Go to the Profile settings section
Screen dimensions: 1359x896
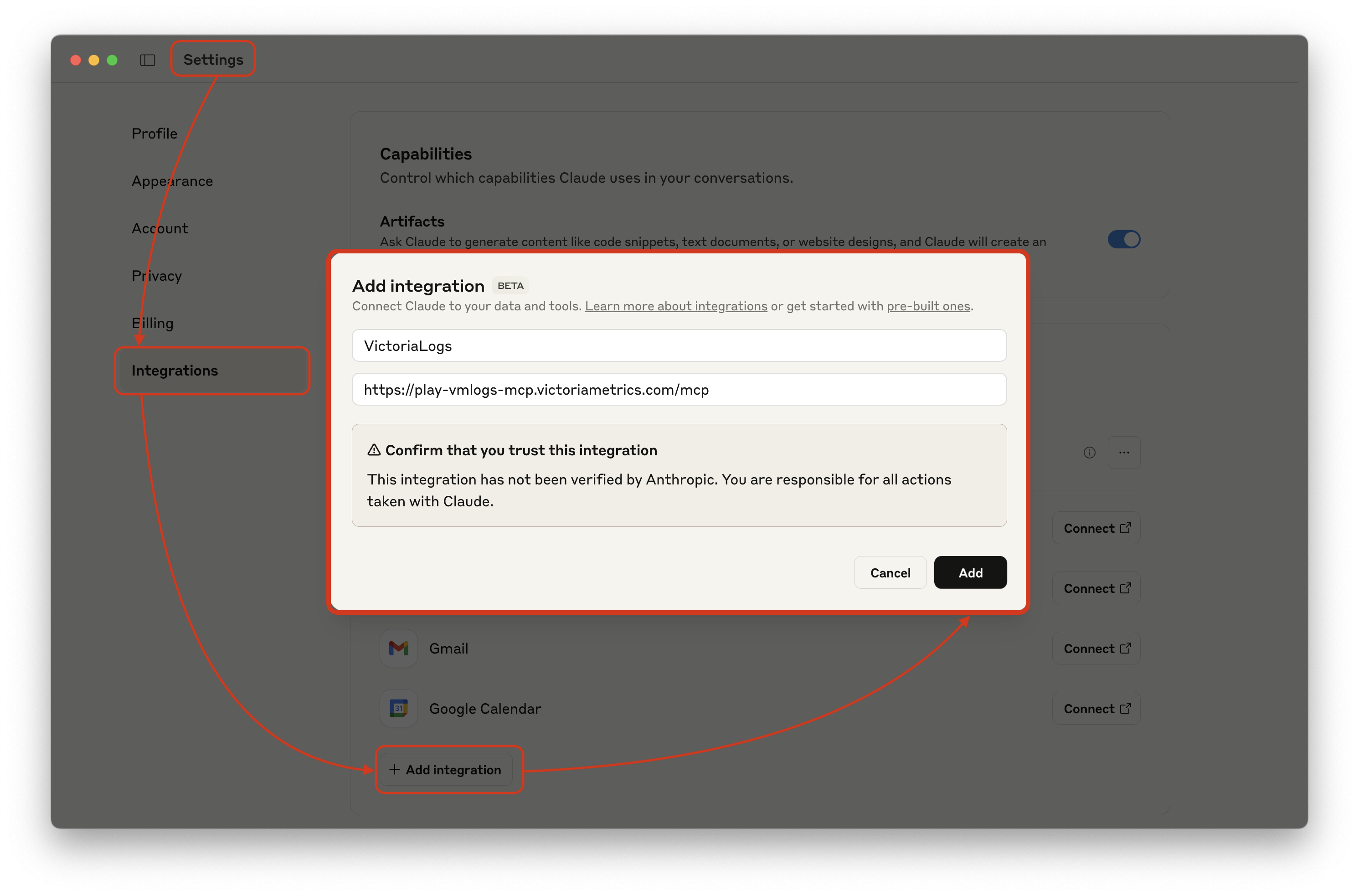click(x=154, y=133)
